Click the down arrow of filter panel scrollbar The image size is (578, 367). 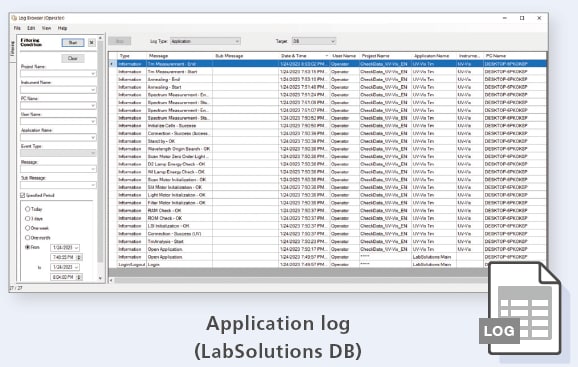tap(100, 279)
